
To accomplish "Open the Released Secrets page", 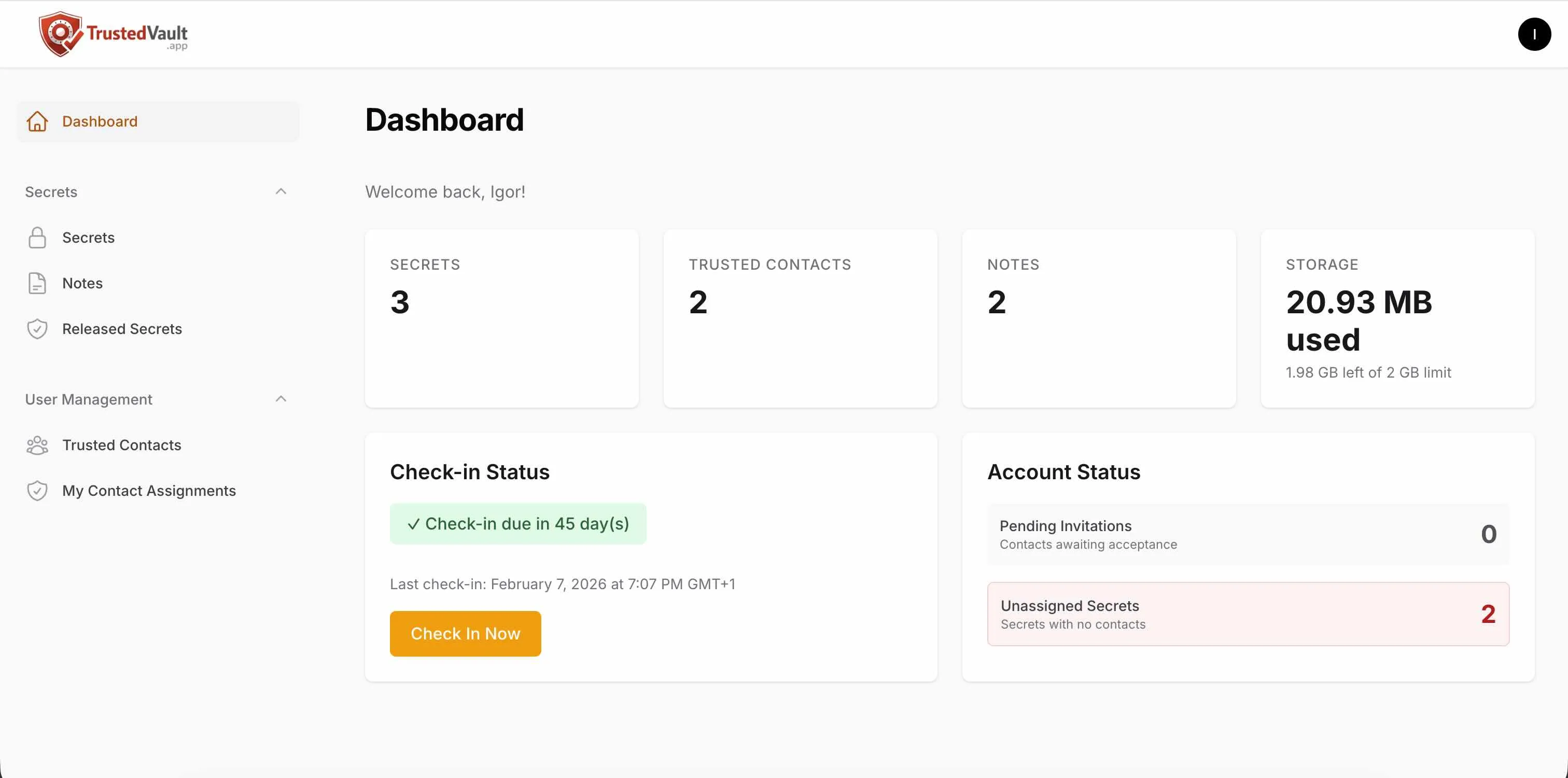I will click(122, 329).
